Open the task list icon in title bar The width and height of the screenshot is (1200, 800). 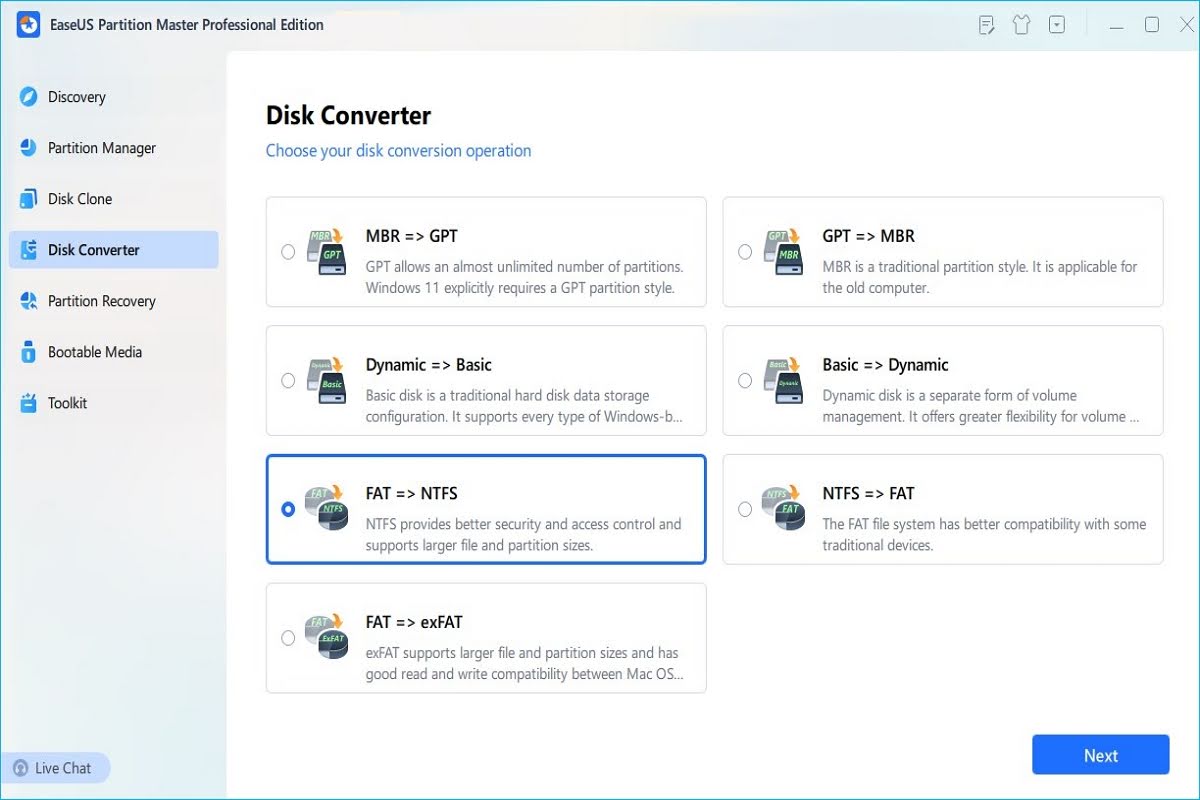point(986,25)
